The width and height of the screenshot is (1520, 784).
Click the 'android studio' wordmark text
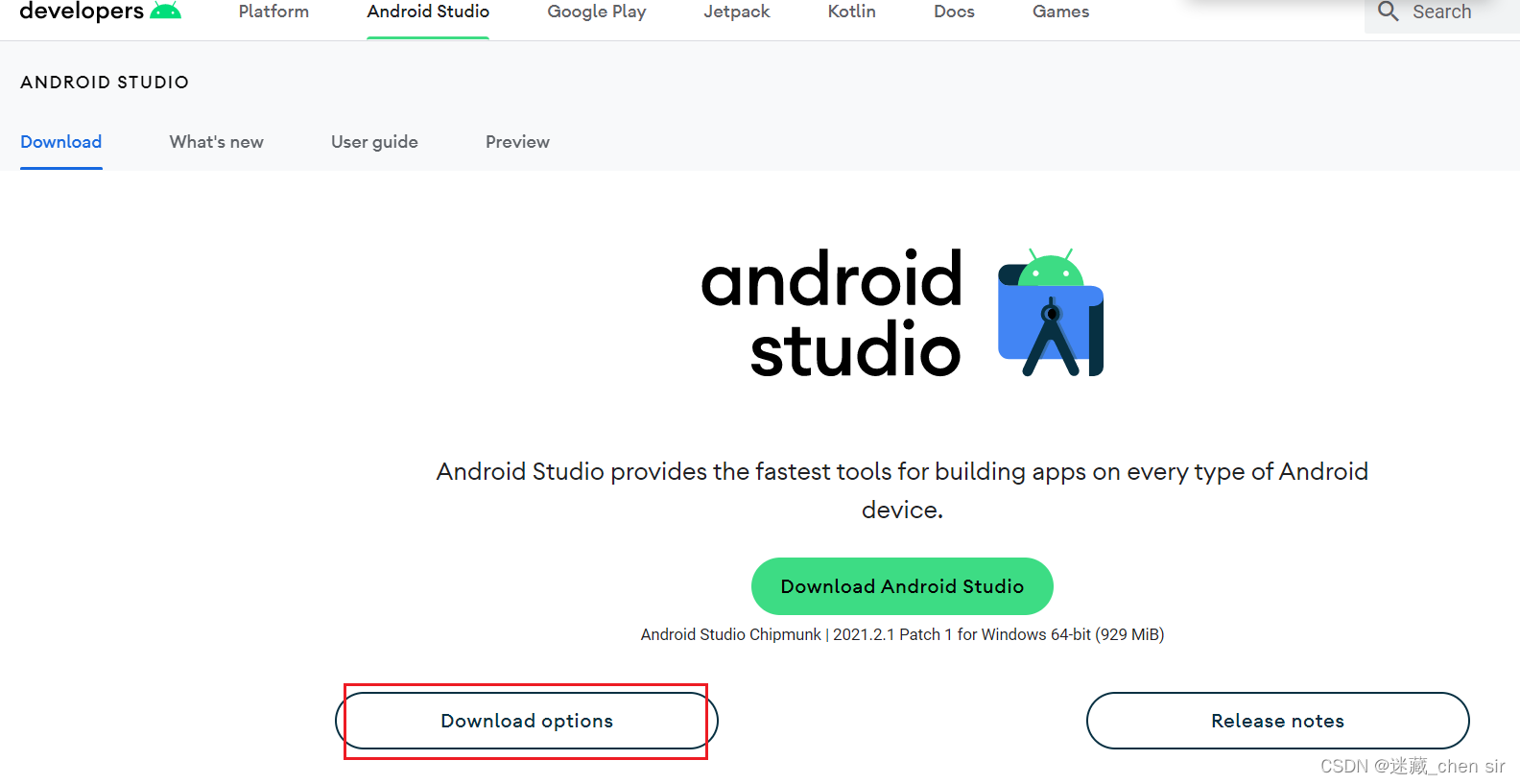832,313
